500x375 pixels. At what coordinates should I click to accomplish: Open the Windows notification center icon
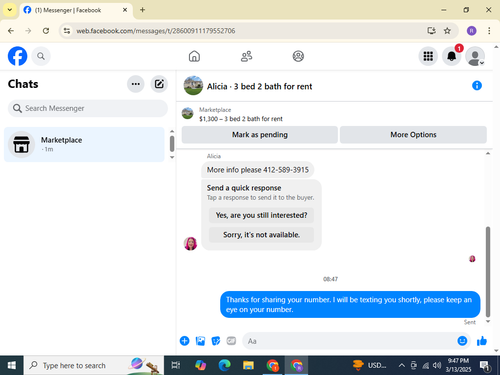(485, 366)
